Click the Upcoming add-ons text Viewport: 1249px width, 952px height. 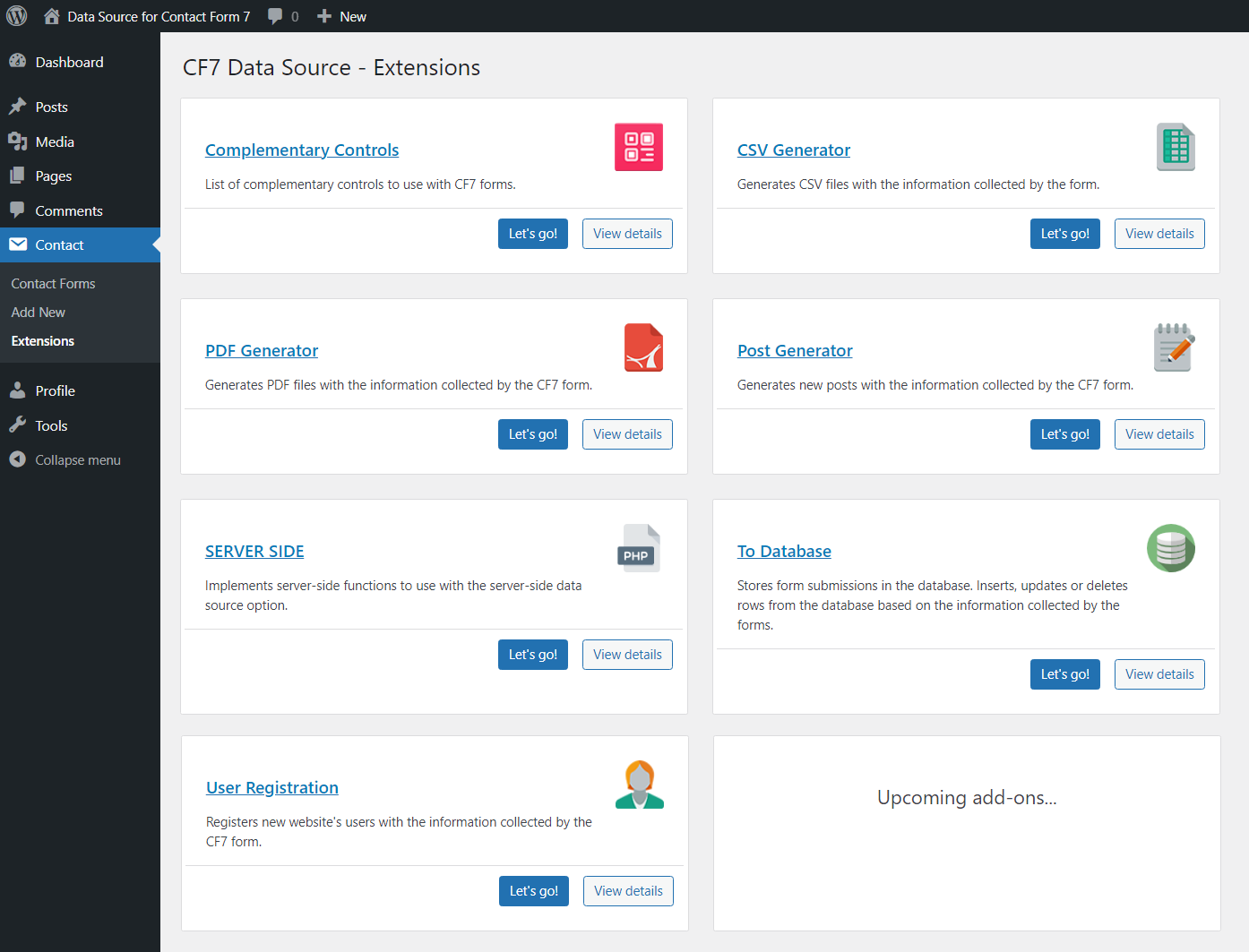(x=967, y=798)
